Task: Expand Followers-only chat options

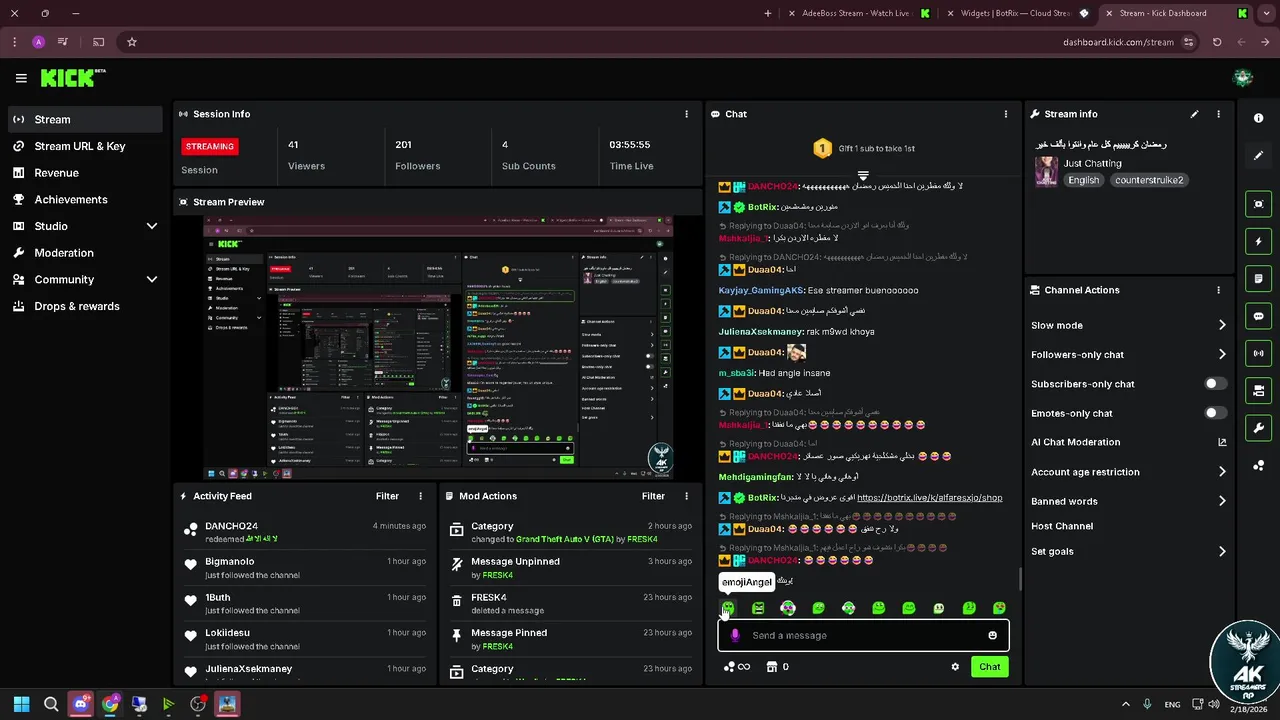Action: point(1222,354)
